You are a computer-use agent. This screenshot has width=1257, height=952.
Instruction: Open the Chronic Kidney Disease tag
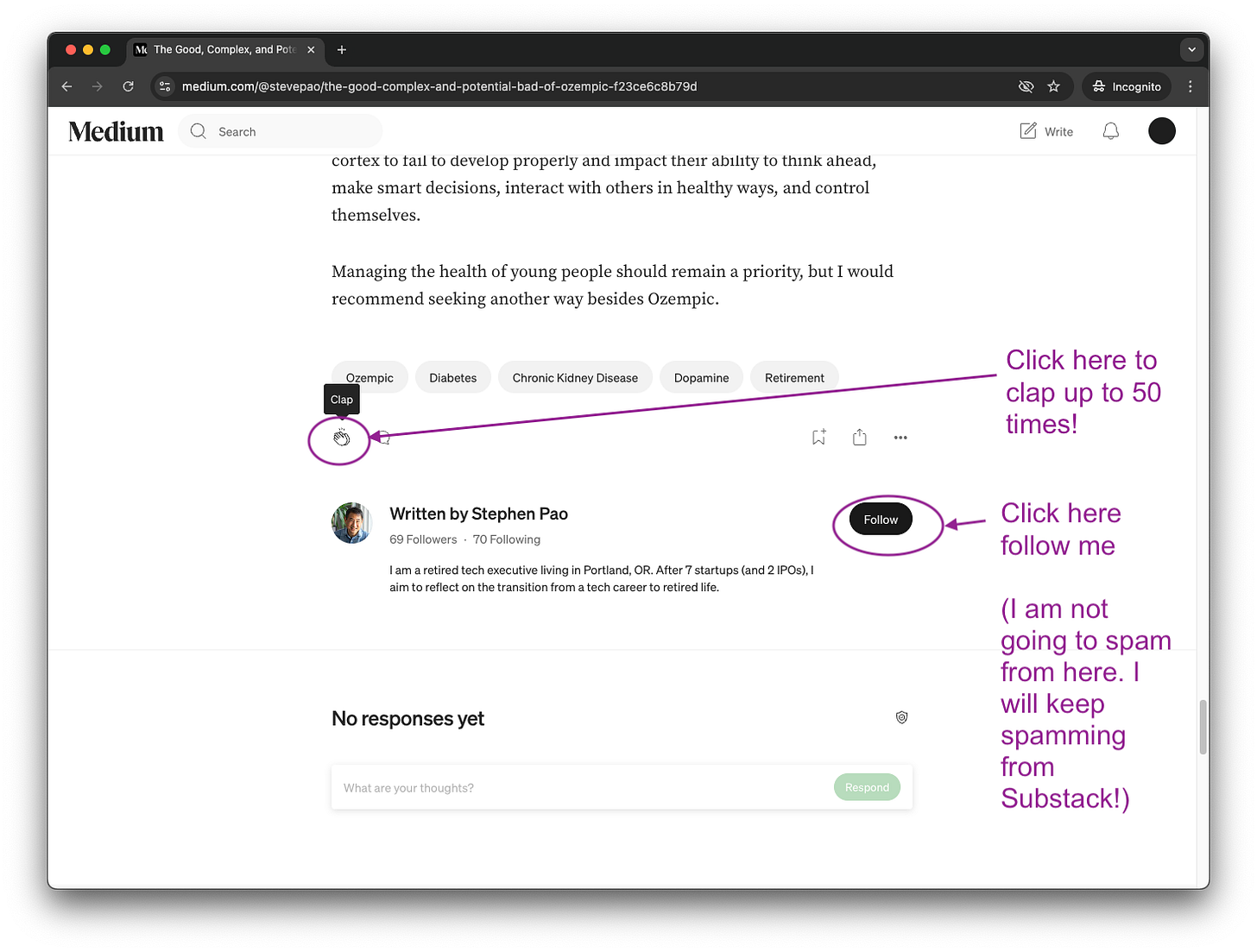click(x=575, y=377)
